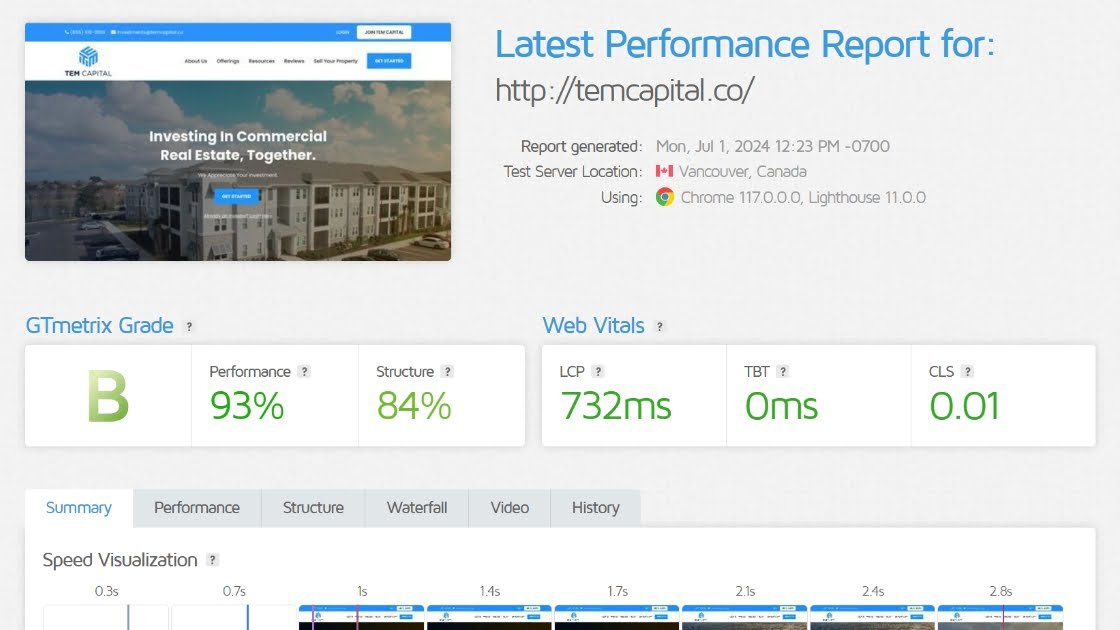Click help icon next to GTmetrix Grade
The width and height of the screenshot is (1120, 630).
click(x=190, y=327)
